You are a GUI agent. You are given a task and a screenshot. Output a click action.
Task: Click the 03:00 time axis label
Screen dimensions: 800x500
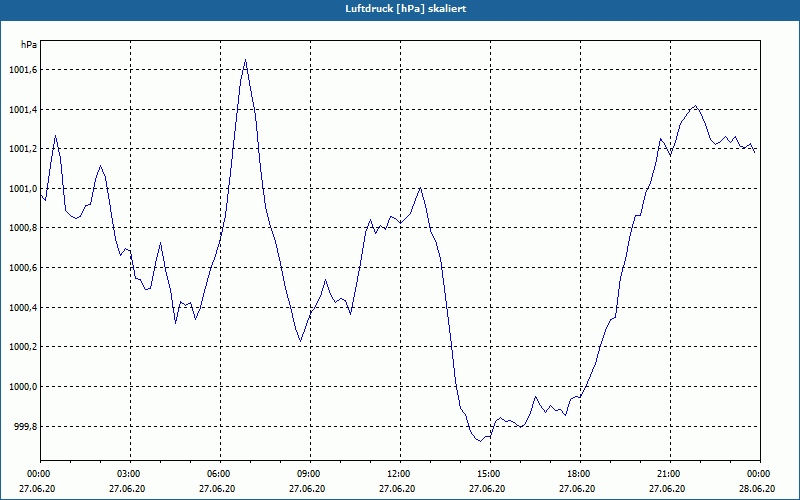click(131, 474)
